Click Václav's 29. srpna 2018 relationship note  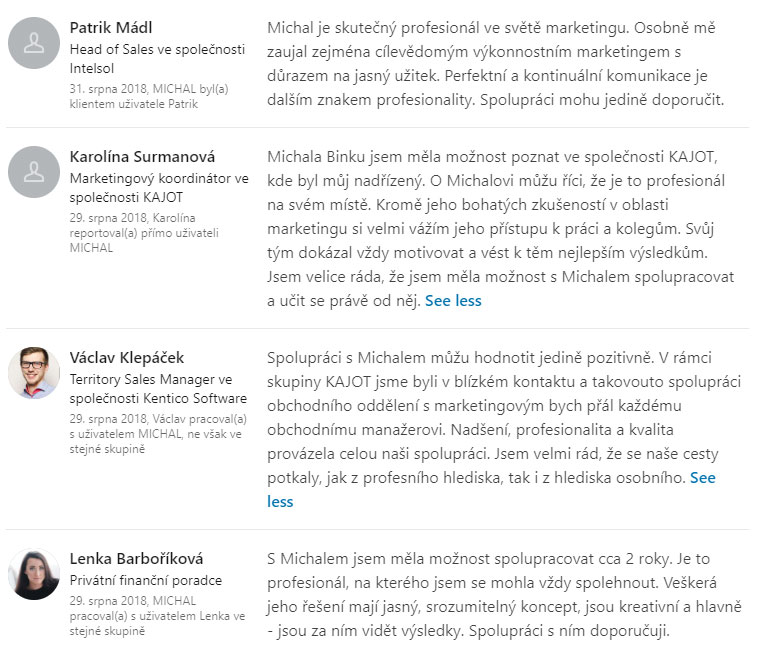click(x=158, y=434)
